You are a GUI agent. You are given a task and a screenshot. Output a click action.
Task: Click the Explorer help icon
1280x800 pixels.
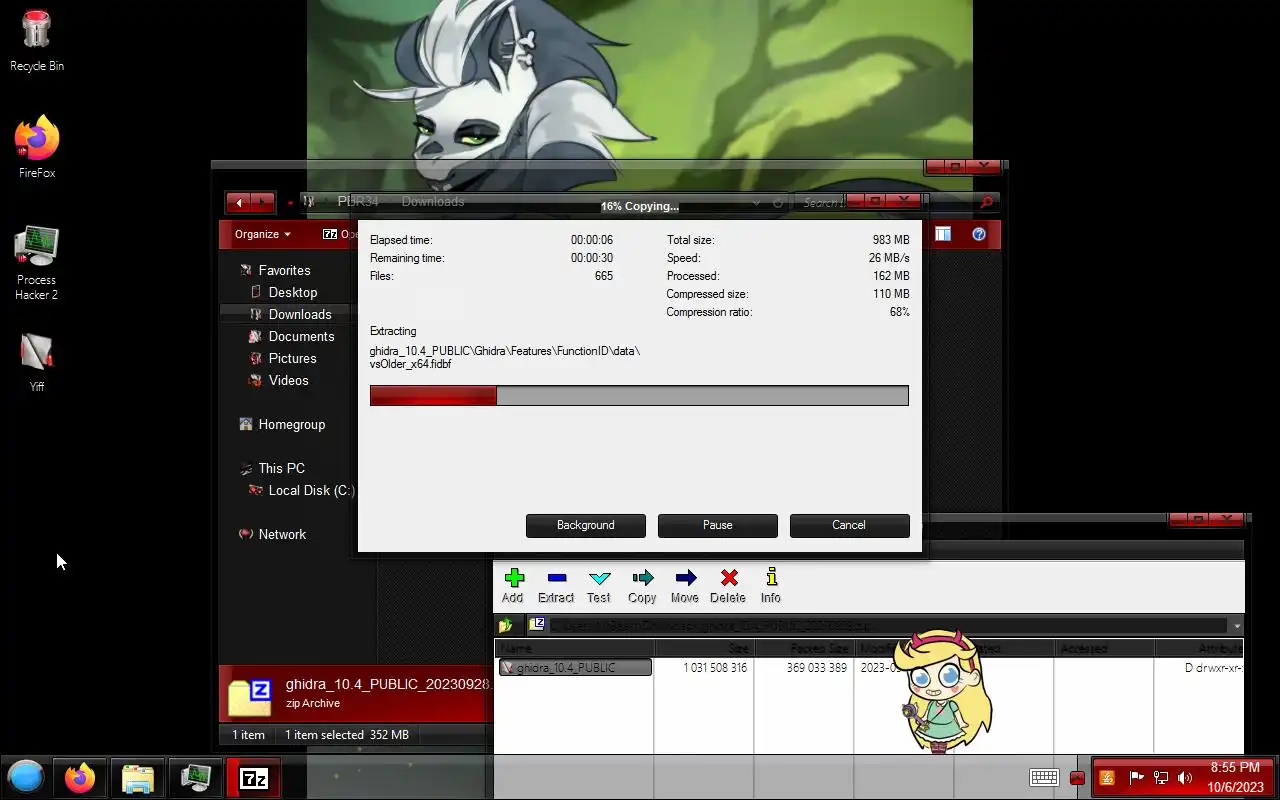tap(979, 234)
